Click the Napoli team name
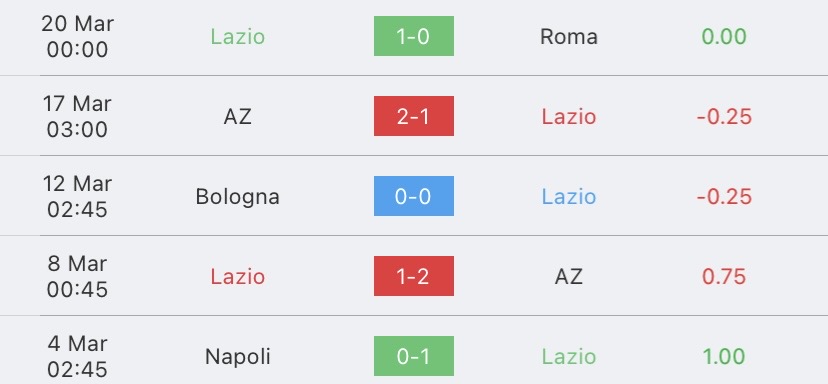 point(238,357)
